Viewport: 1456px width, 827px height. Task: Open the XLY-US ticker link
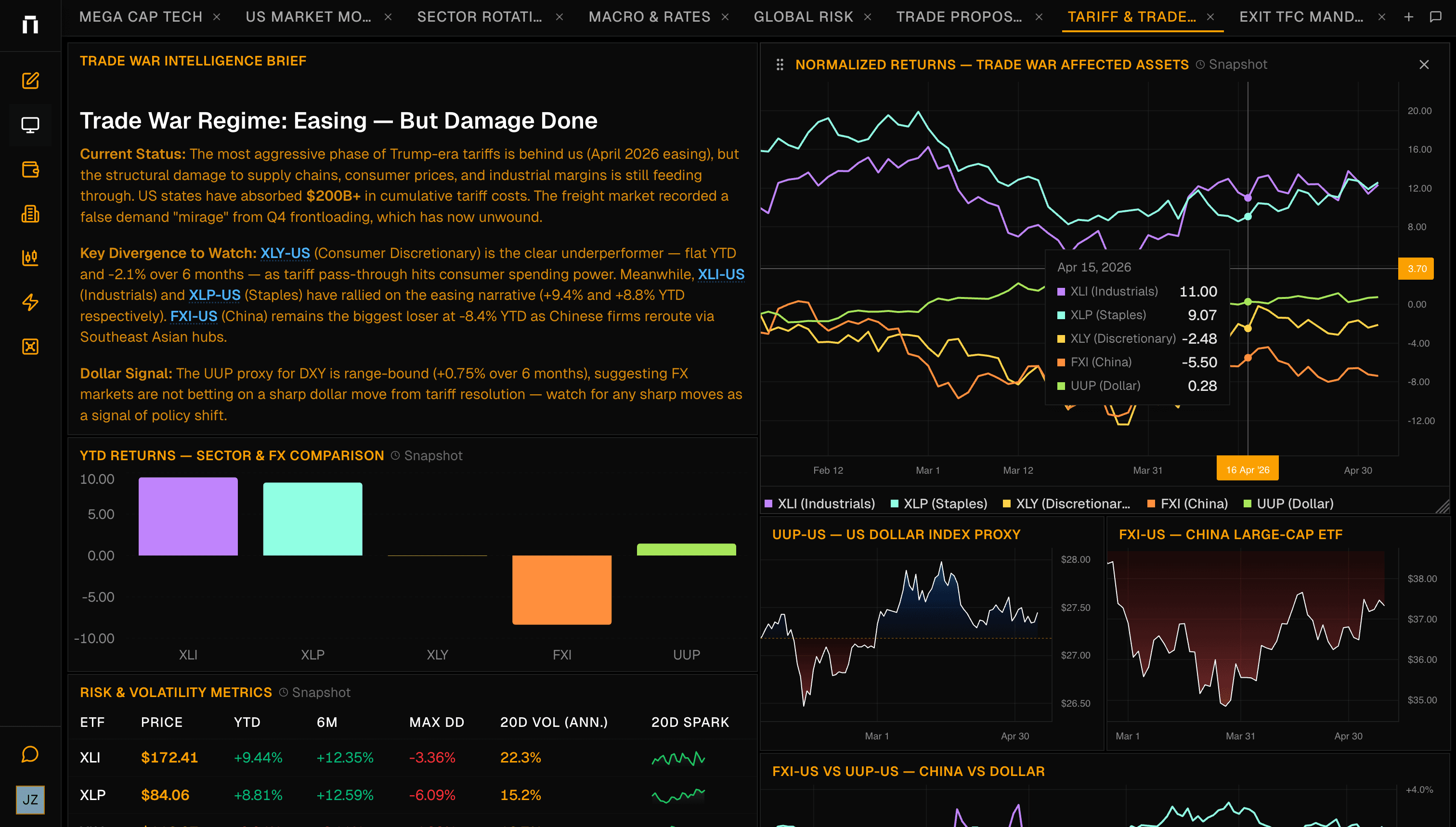click(x=285, y=253)
